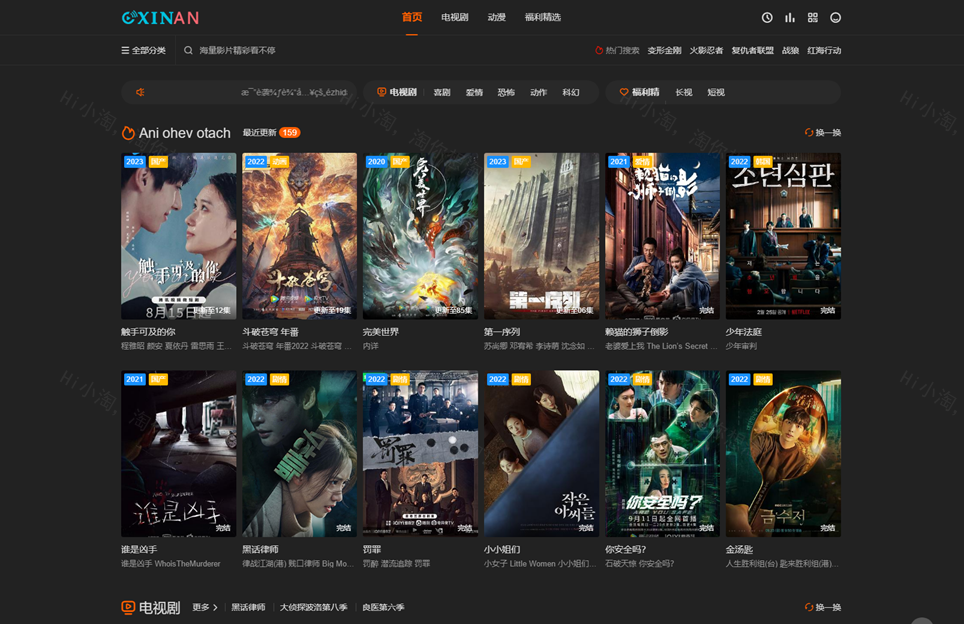This screenshot has width=964, height=624.
Task: Open watch history clock icon
Action: pos(767,18)
